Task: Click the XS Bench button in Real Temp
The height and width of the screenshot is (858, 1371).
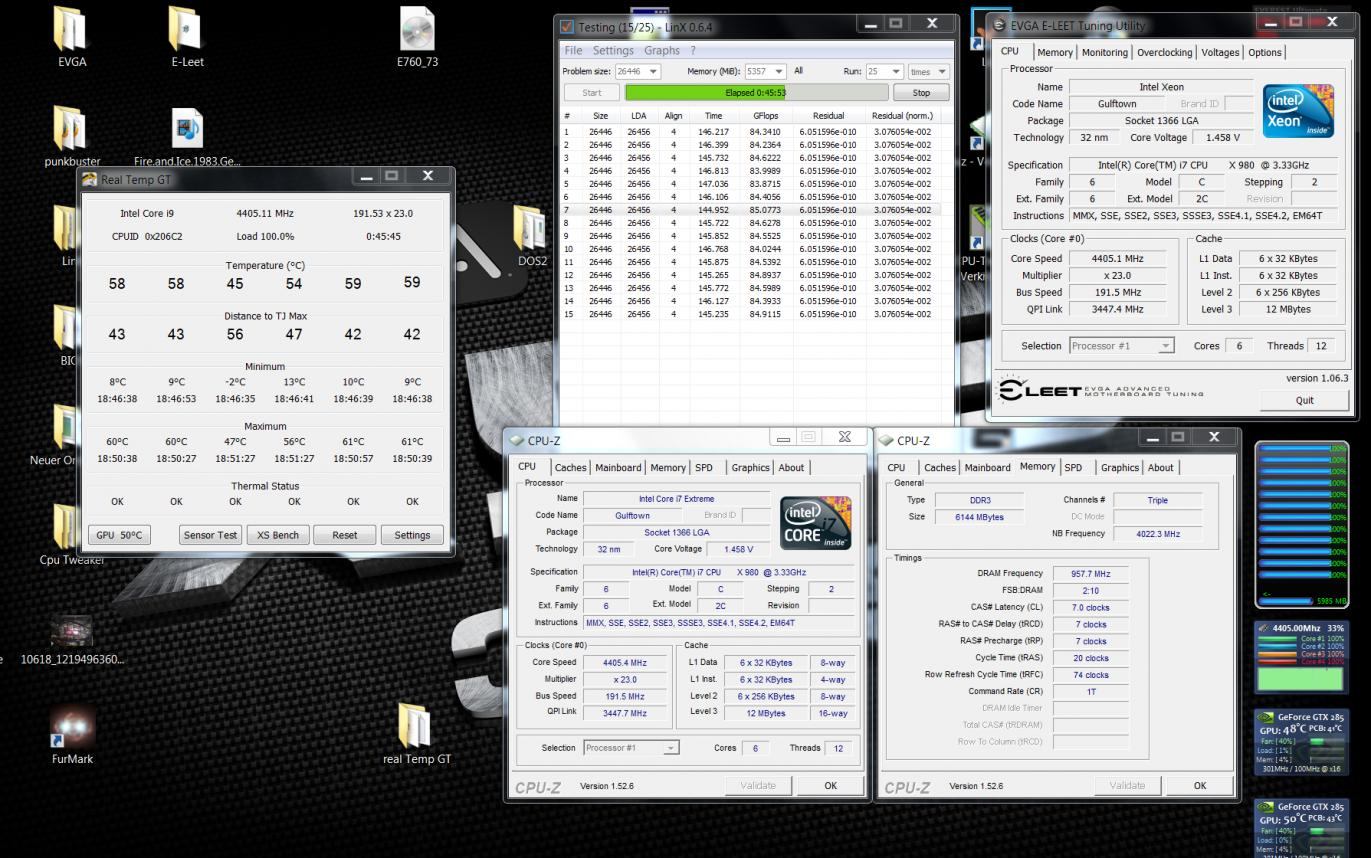Action: (277, 535)
